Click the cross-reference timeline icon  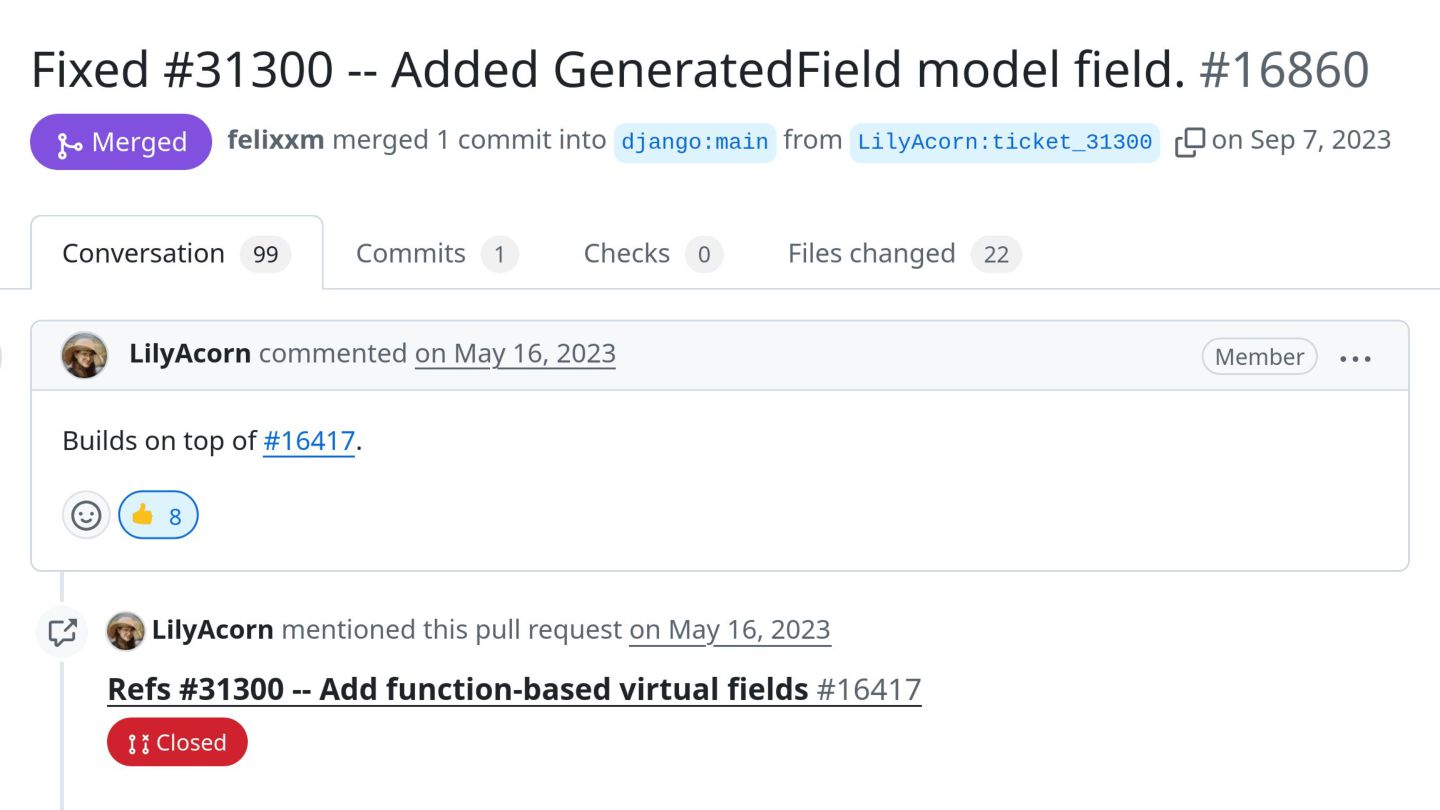click(62, 631)
